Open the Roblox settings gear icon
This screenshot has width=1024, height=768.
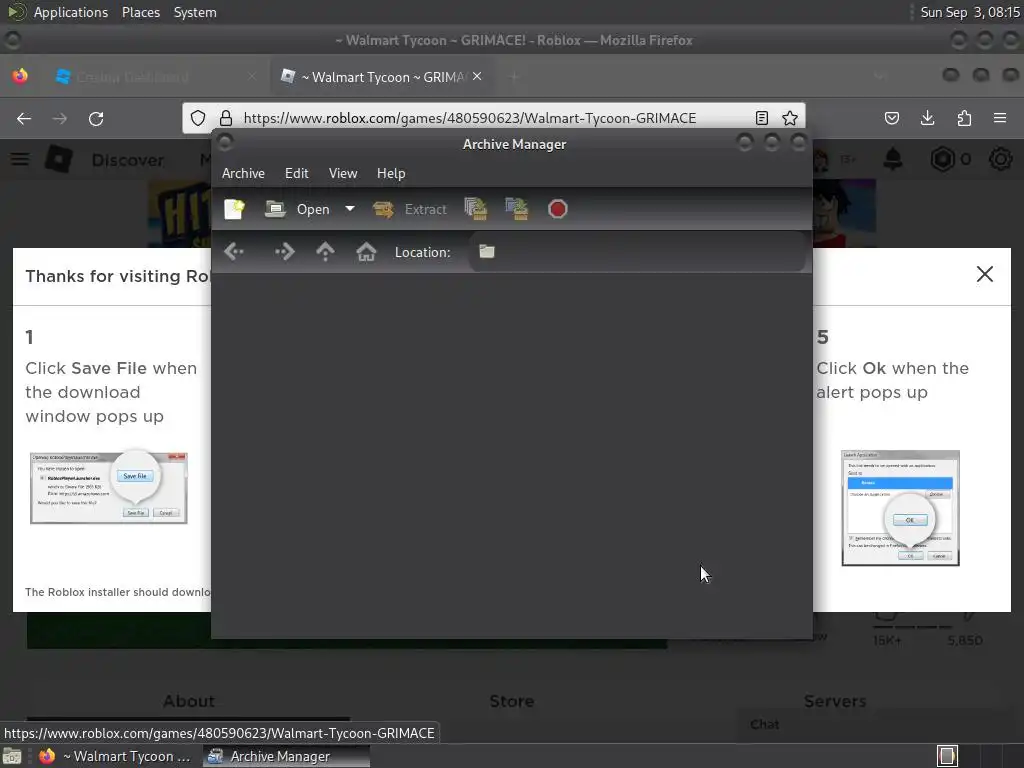(x=1000, y=159)
